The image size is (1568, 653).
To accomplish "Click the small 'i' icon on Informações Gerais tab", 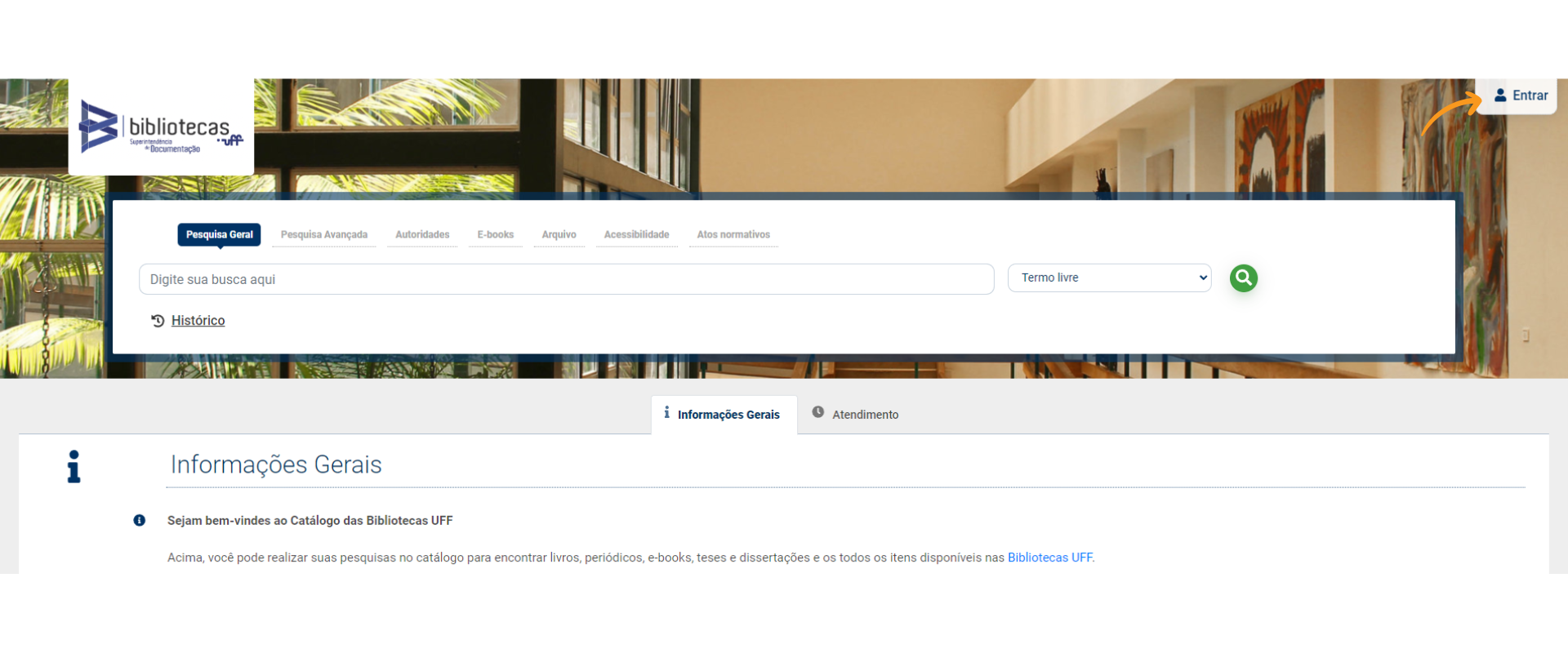I will [x=666, y=412].
